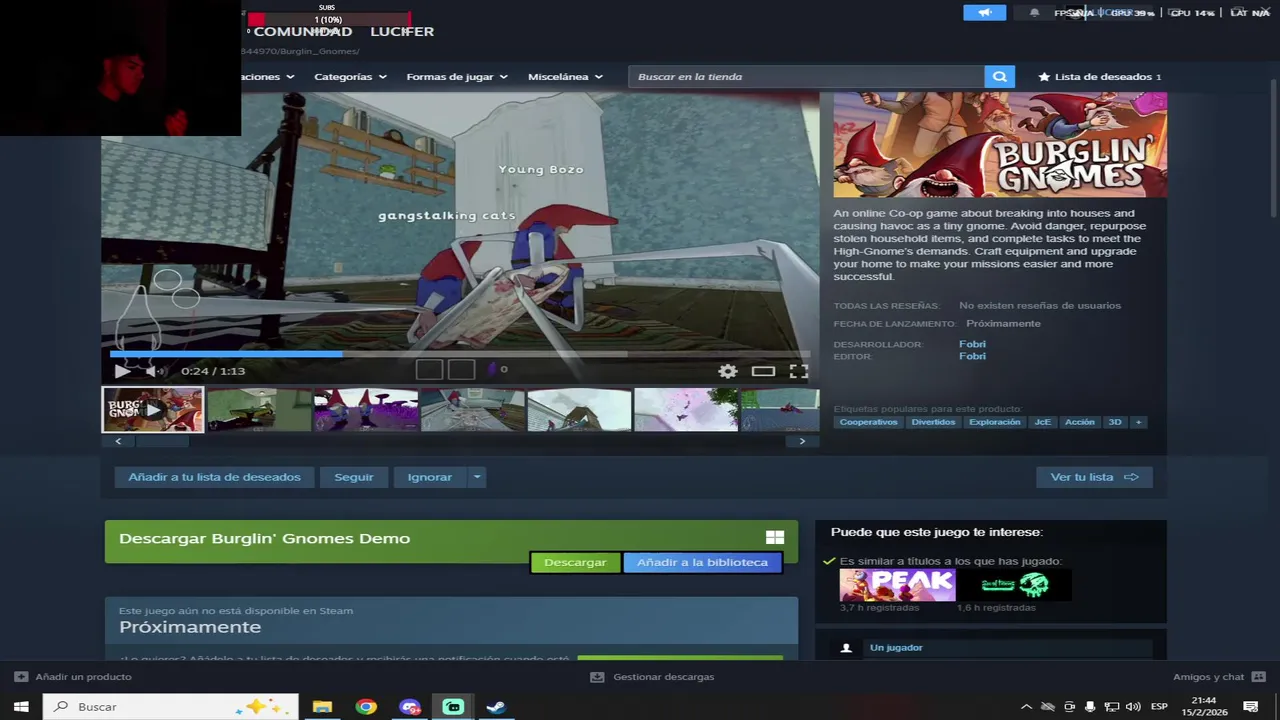Viewport: 1280px width, 720px height.
Task: Open the green streaming app on taskbar
Action: 453,707
